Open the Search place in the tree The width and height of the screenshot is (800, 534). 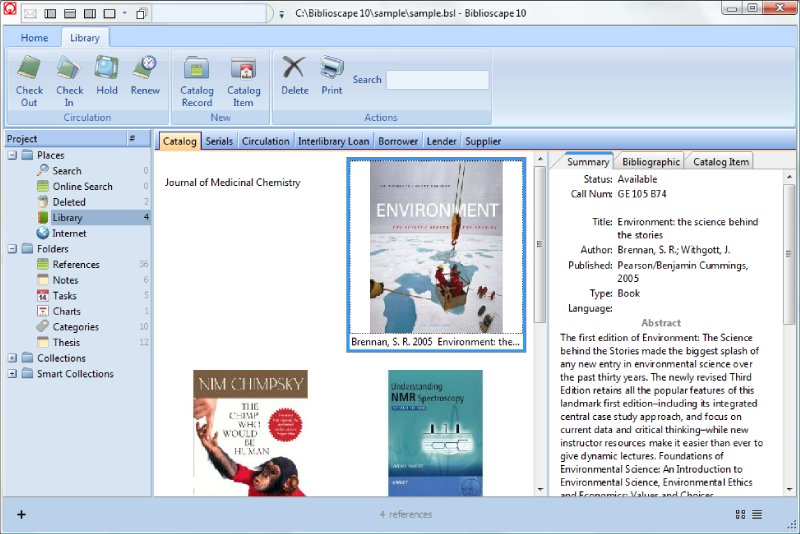[66, 170]
